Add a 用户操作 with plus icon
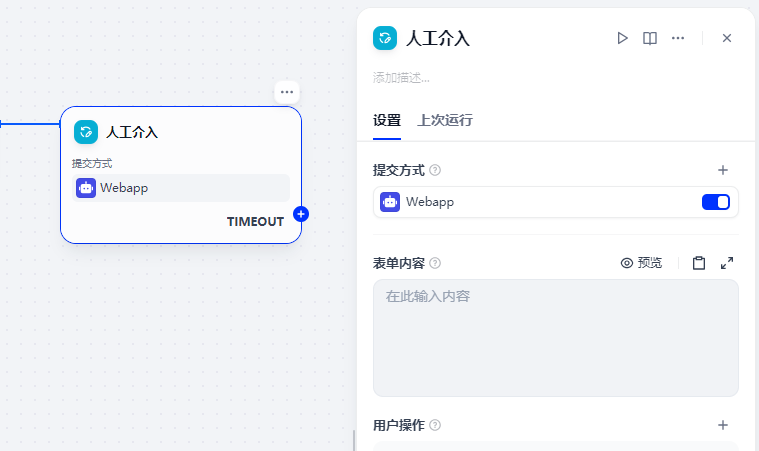 tap(723, 425)
